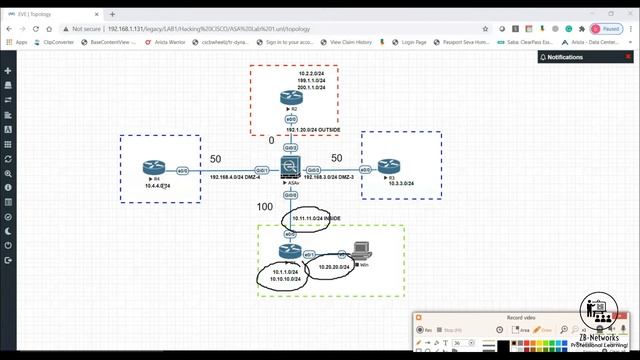Switch to the EVE Topology tab

53,14
